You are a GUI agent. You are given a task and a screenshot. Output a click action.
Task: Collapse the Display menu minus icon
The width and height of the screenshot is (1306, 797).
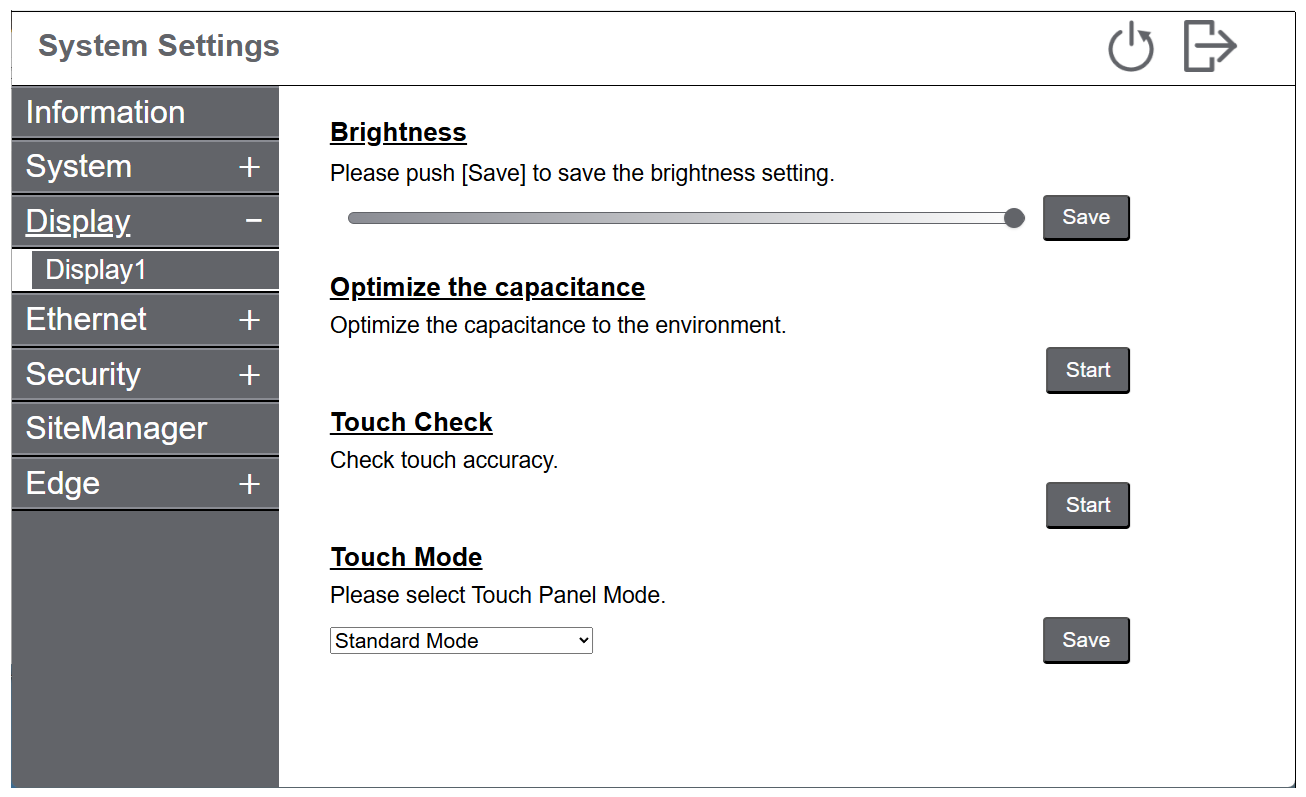tap(254, 221)
